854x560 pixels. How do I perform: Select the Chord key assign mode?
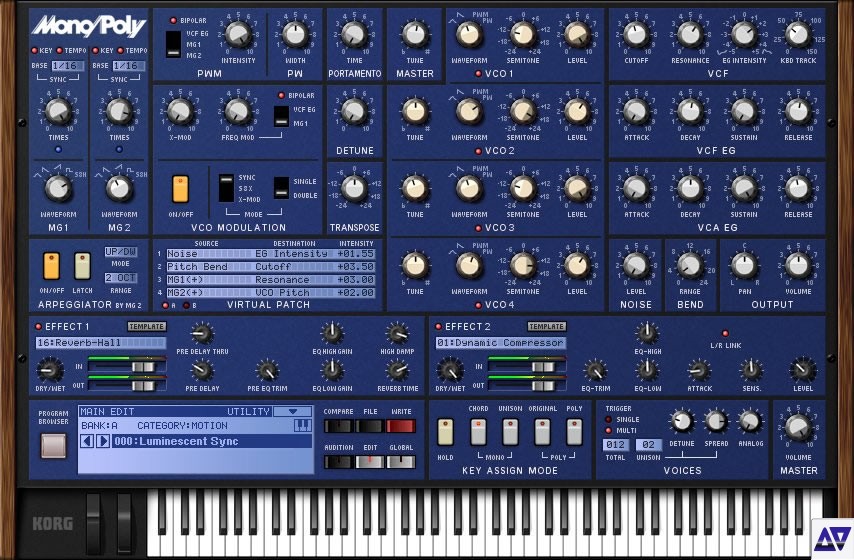(x=478, y=432)
